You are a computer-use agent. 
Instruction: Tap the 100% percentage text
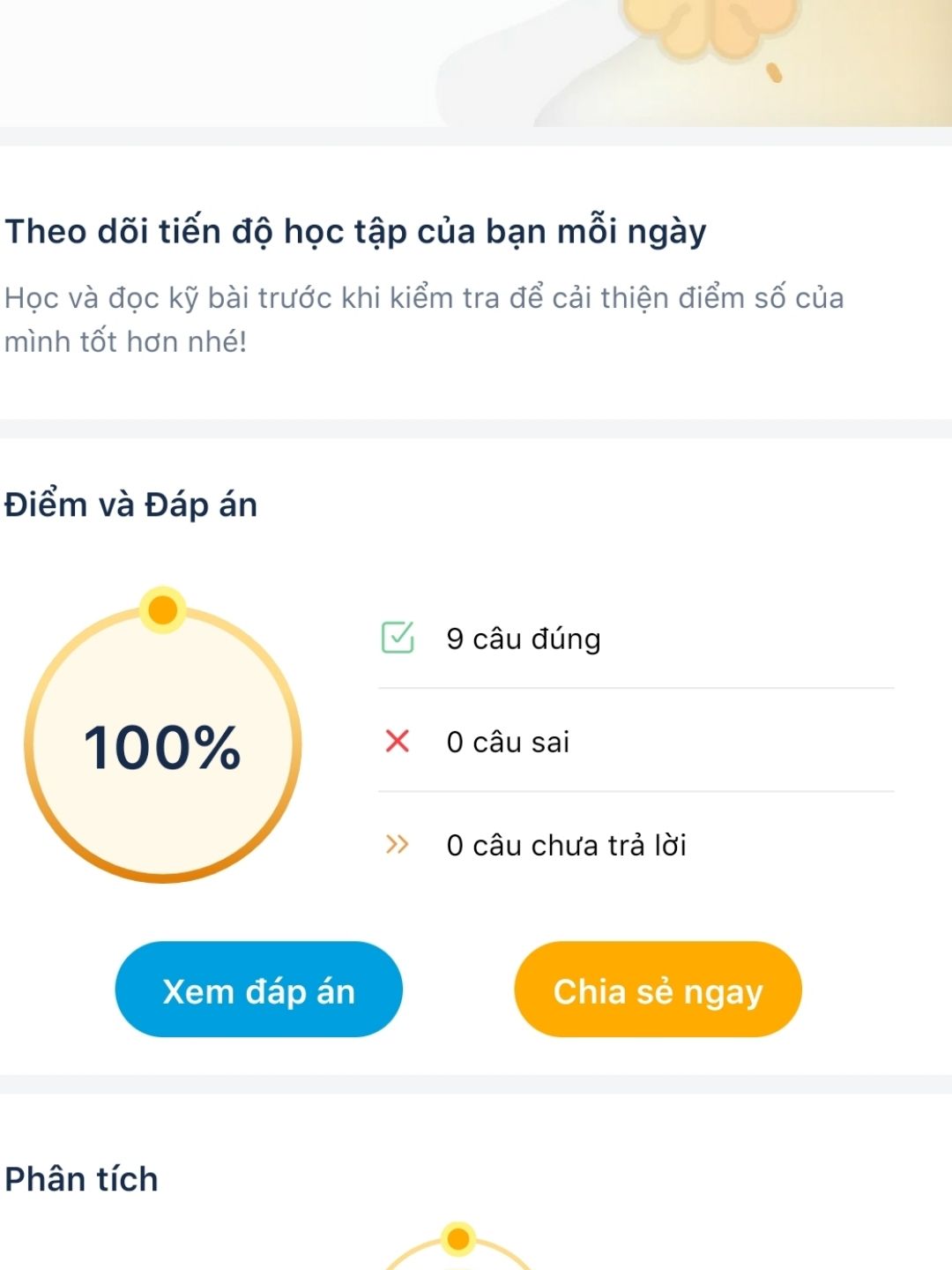click(162, 748)
